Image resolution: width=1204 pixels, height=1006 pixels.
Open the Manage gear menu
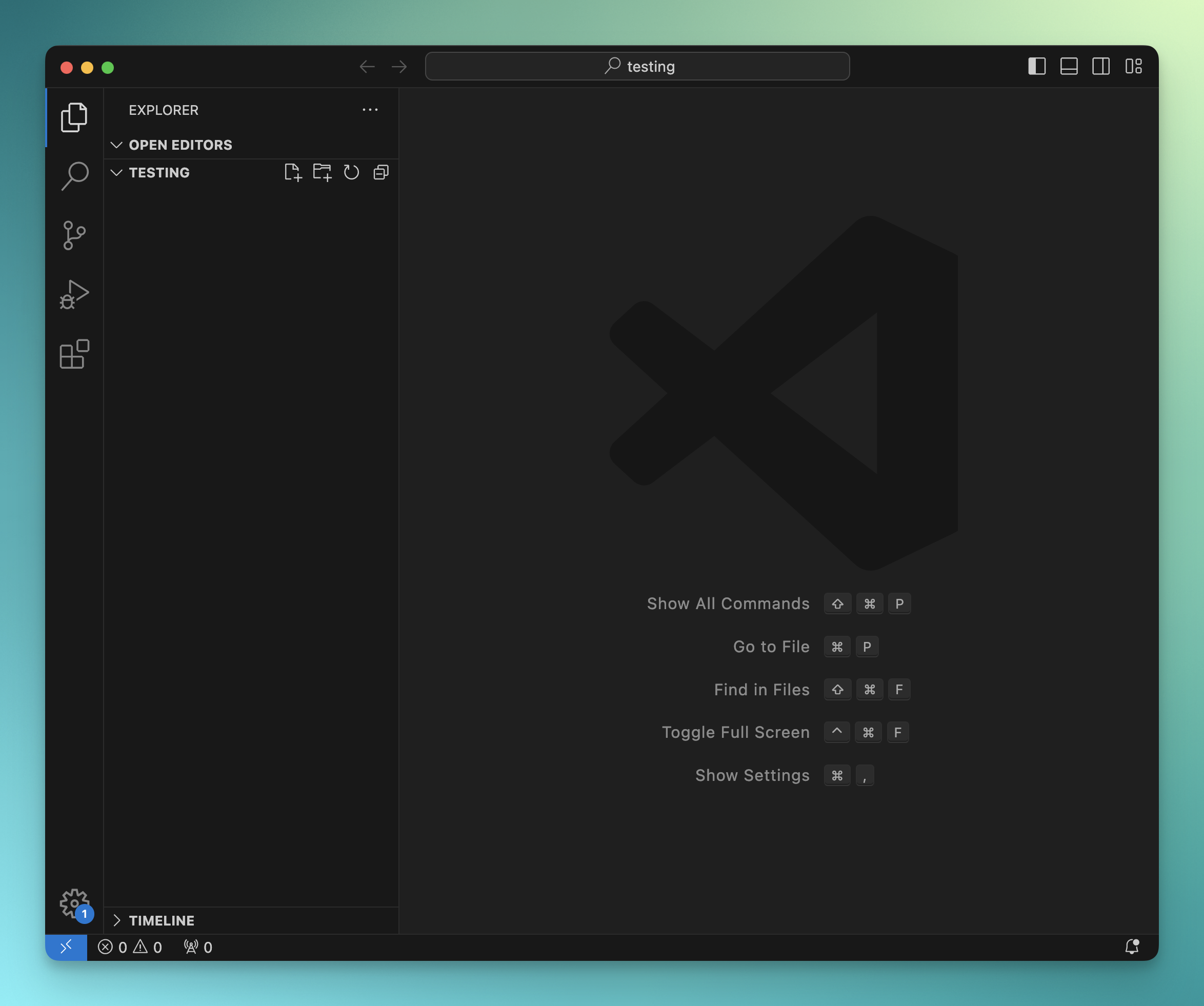click(74, 903)
